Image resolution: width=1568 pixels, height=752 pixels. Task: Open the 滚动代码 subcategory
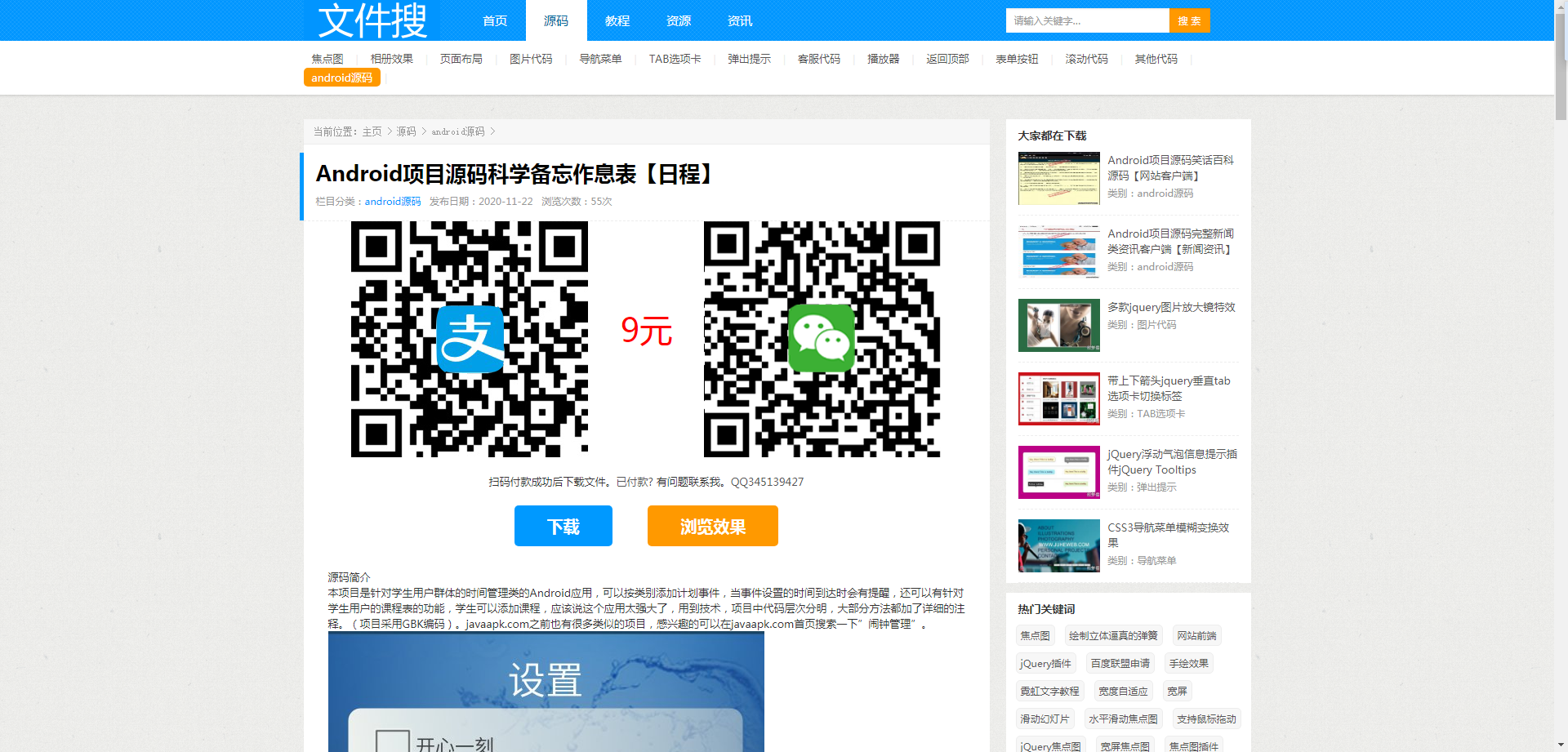(1087, 59)
